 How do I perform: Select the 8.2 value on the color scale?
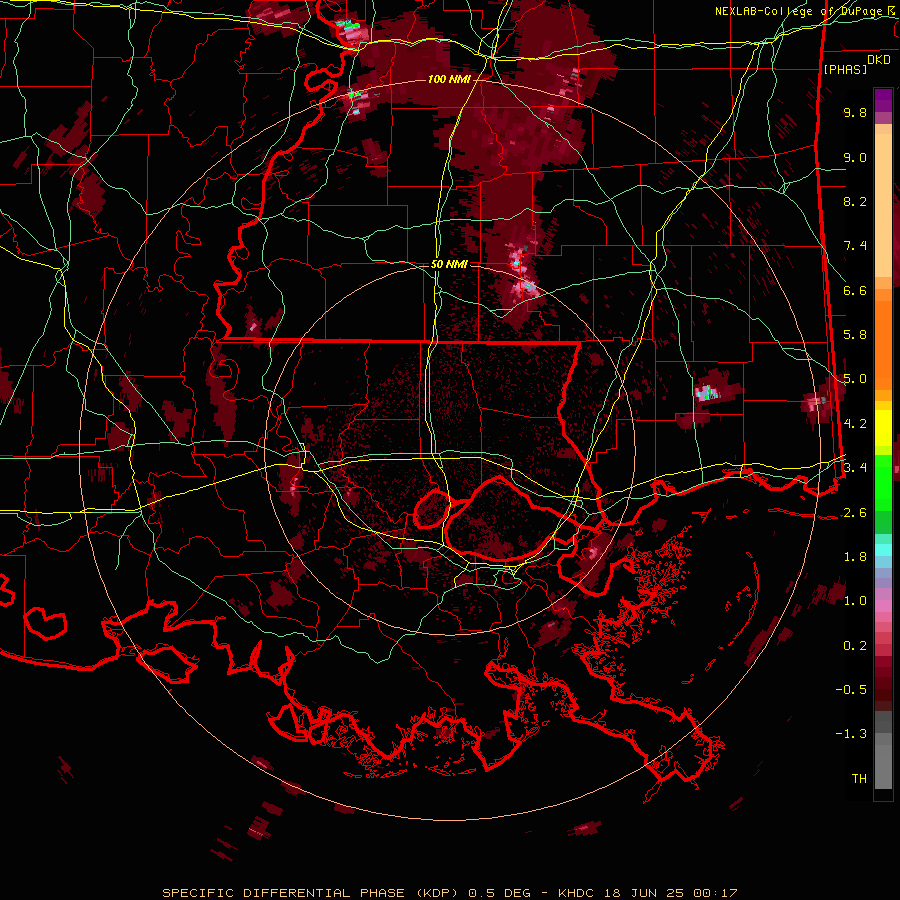[x=855, y=201]
